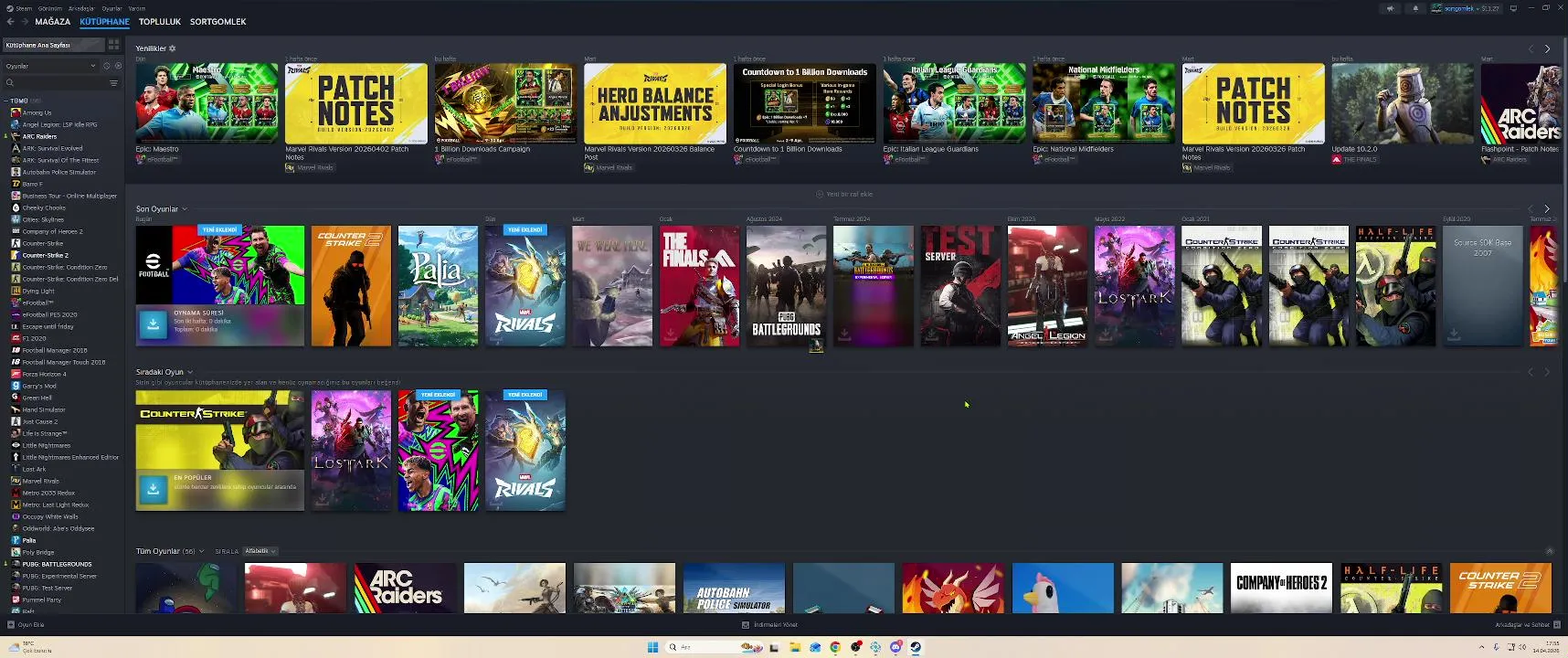
Task: Open THE FINALS cover in Son Oyunlar
Action: tap(699, 286)
